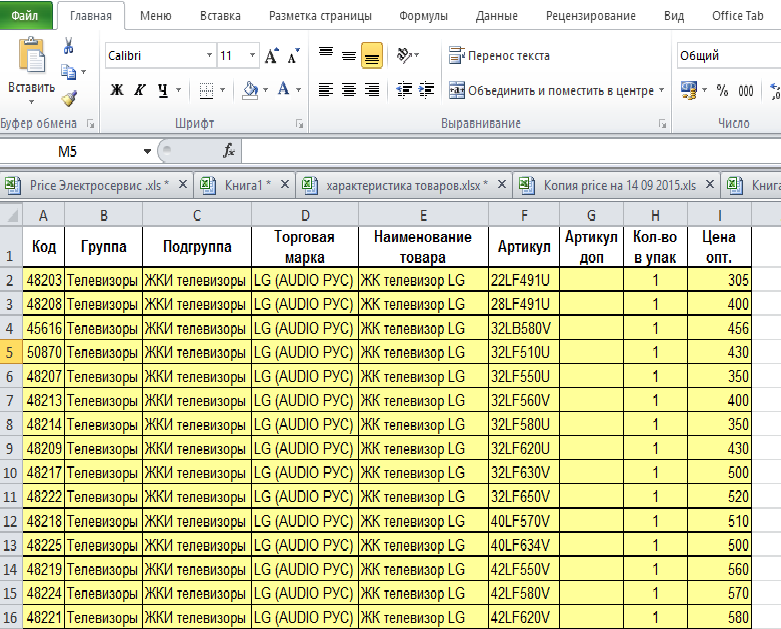Increase font size with large A icon

point(271,56)
